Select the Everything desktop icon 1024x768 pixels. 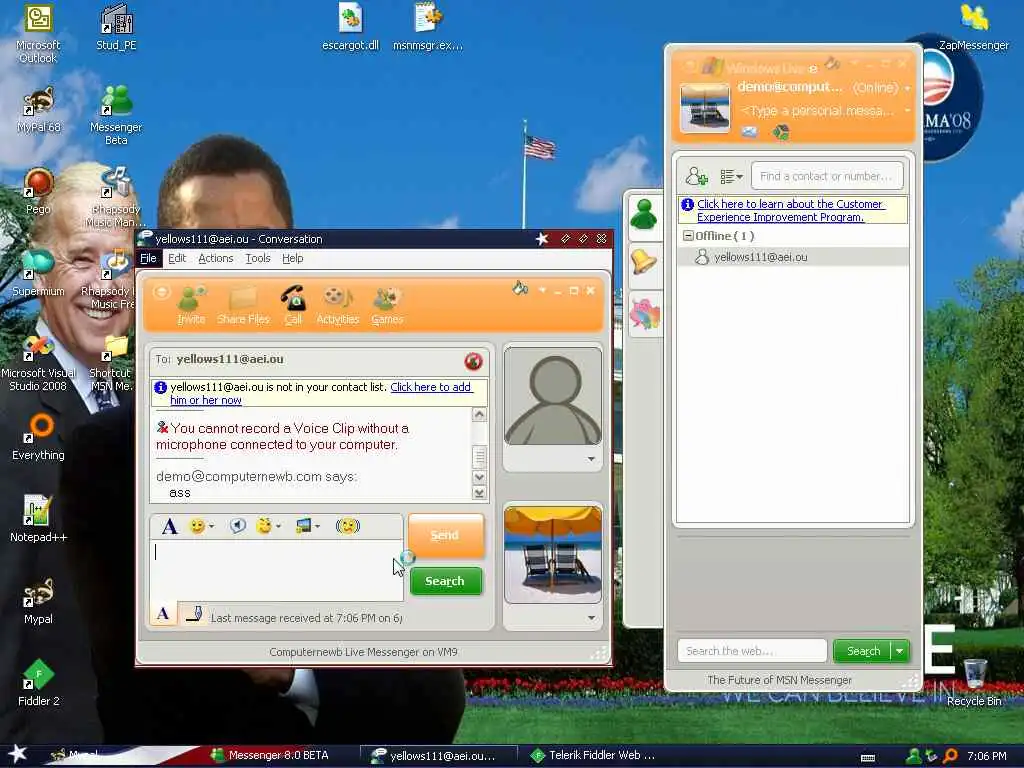tap(38, 438)
